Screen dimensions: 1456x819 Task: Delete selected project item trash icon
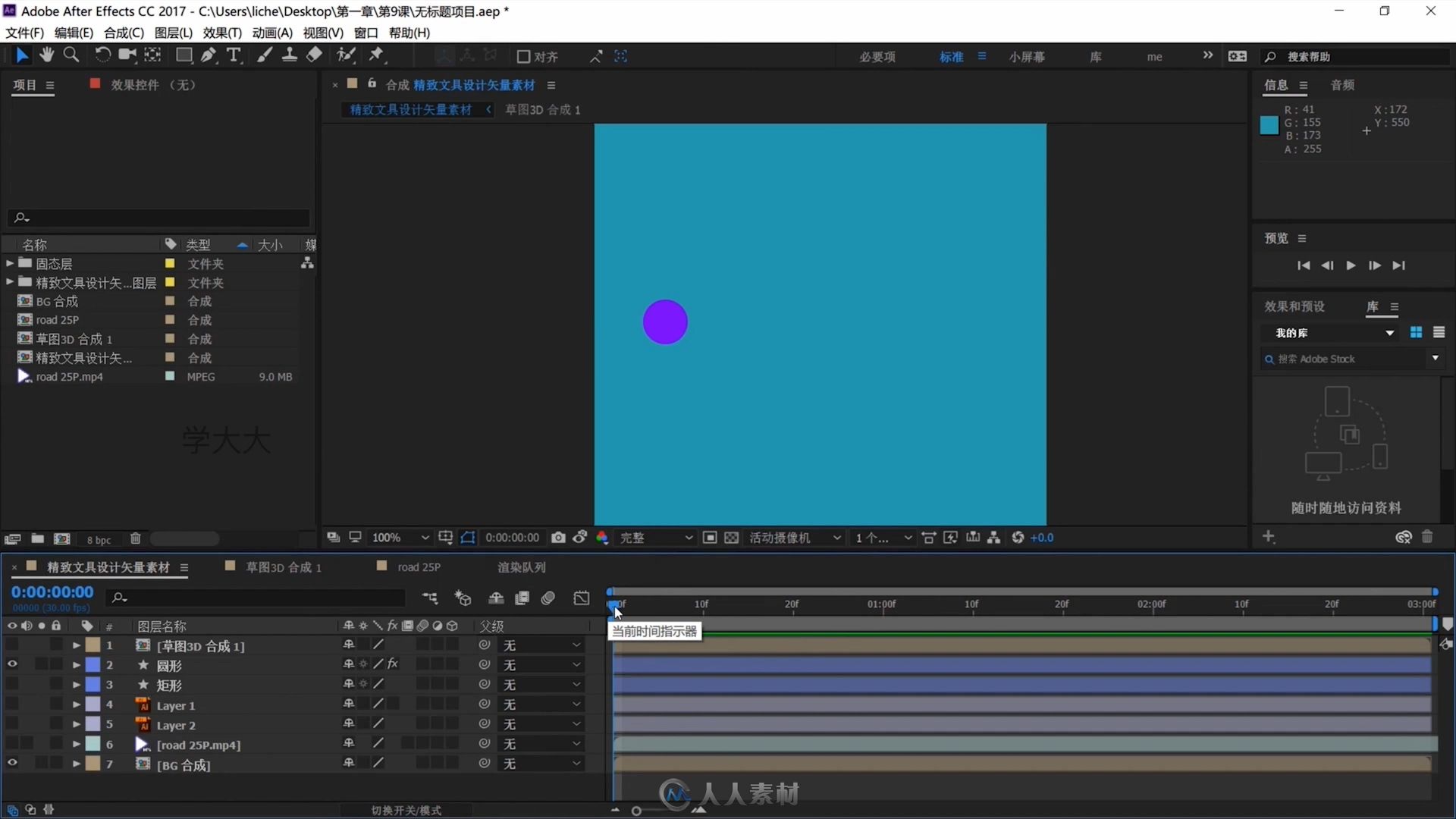coord(136,539)
